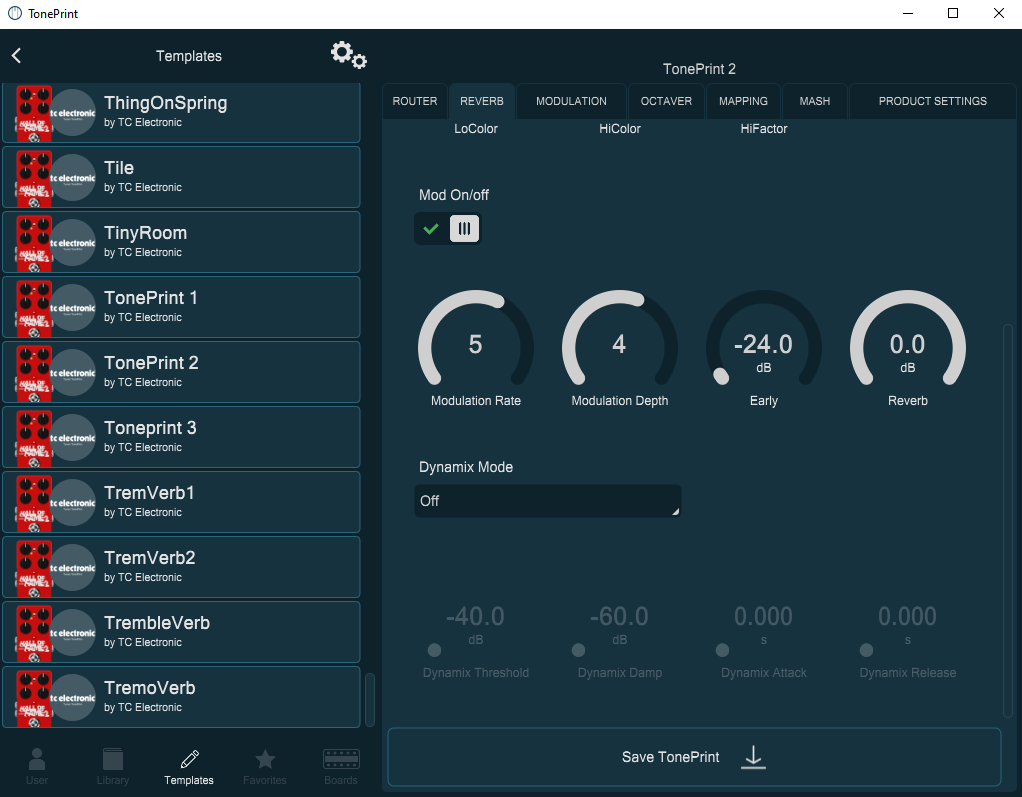1022x797 pixels.
Task: Switch to the ROUTER tab
Action: (415, 101)
